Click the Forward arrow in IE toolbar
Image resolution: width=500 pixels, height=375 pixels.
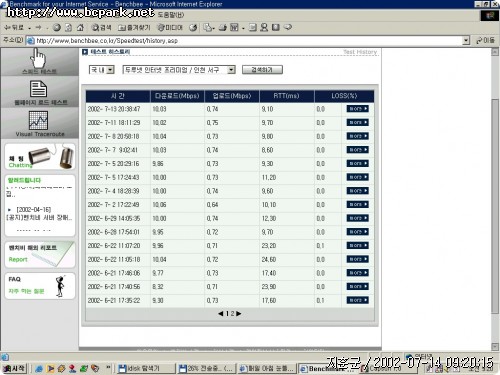pos(38,27)
